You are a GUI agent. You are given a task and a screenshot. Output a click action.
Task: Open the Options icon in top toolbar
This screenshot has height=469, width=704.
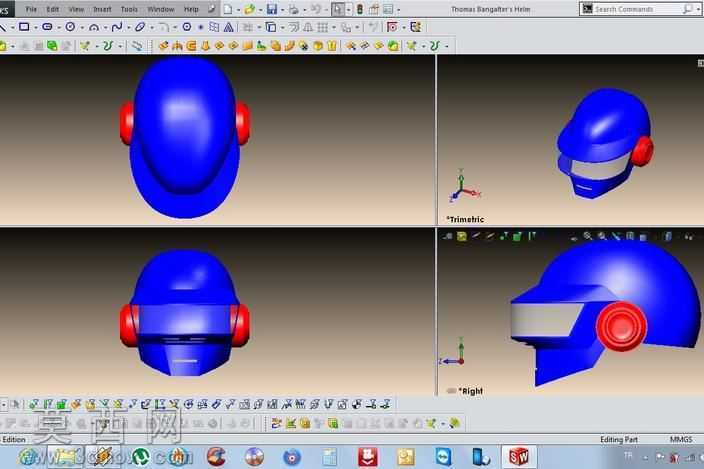tap(388, 9)
